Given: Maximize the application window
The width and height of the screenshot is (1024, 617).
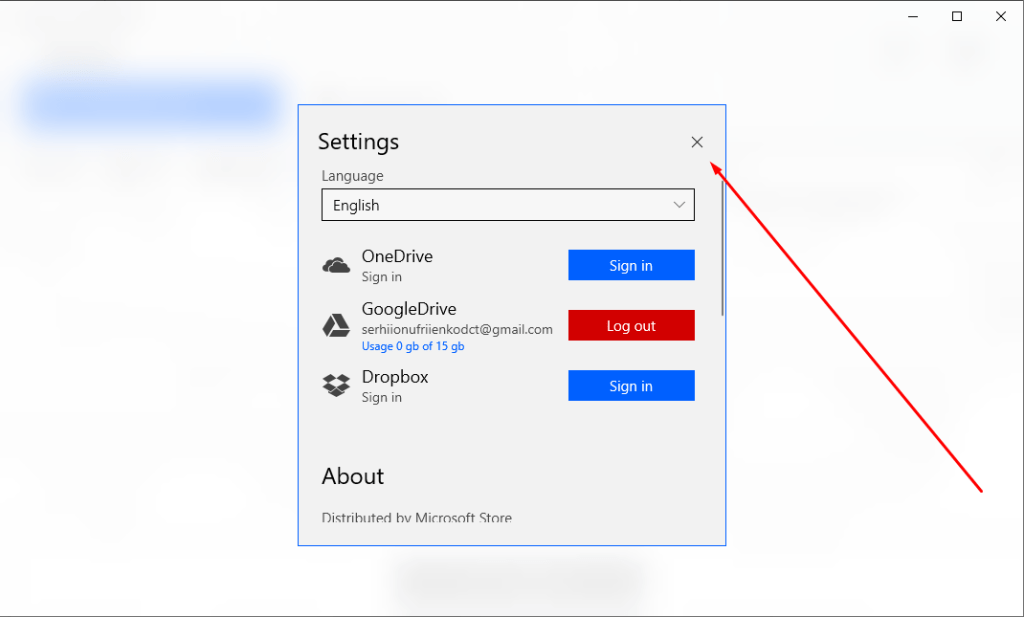Looking at the screenshot, I should [957, 16].
